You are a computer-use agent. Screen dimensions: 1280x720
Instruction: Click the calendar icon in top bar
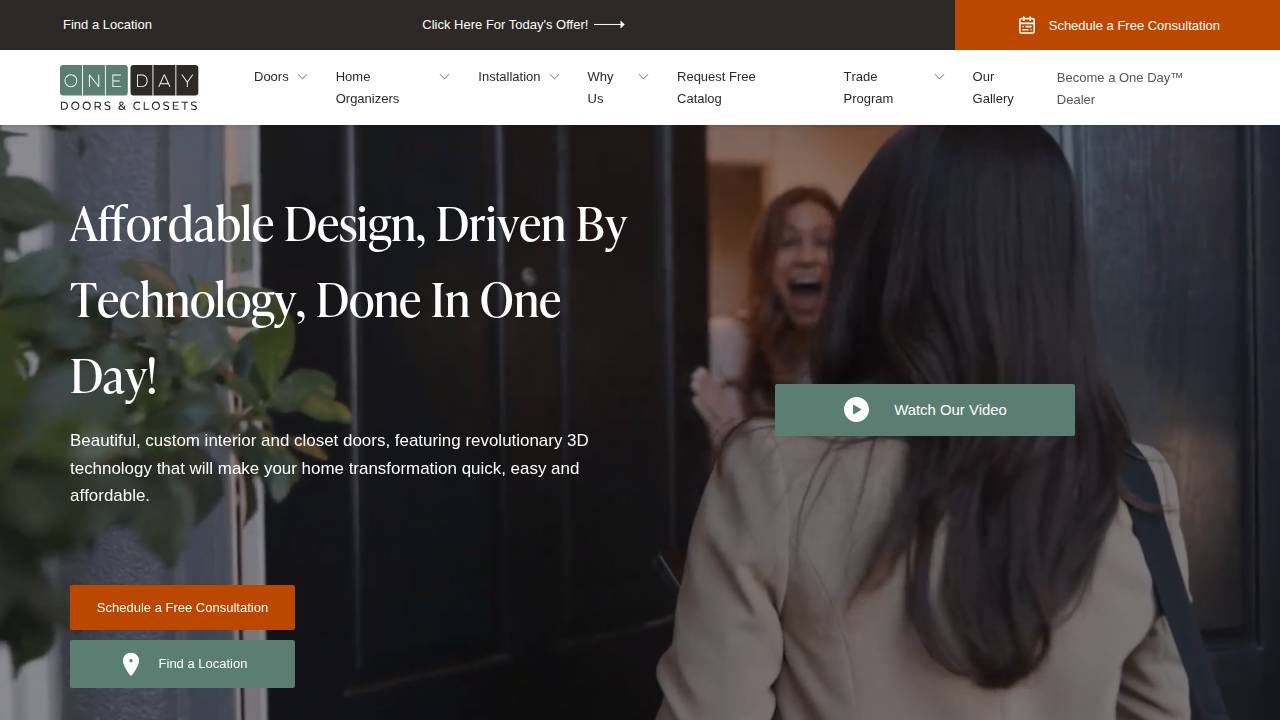pos(1027,25)
